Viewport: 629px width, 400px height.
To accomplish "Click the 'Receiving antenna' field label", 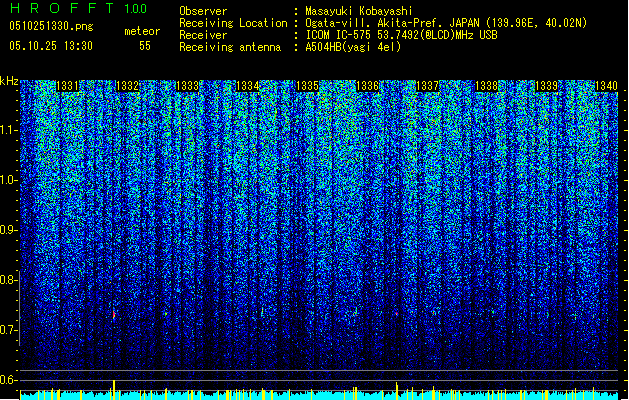I will (x=230, y=47).
